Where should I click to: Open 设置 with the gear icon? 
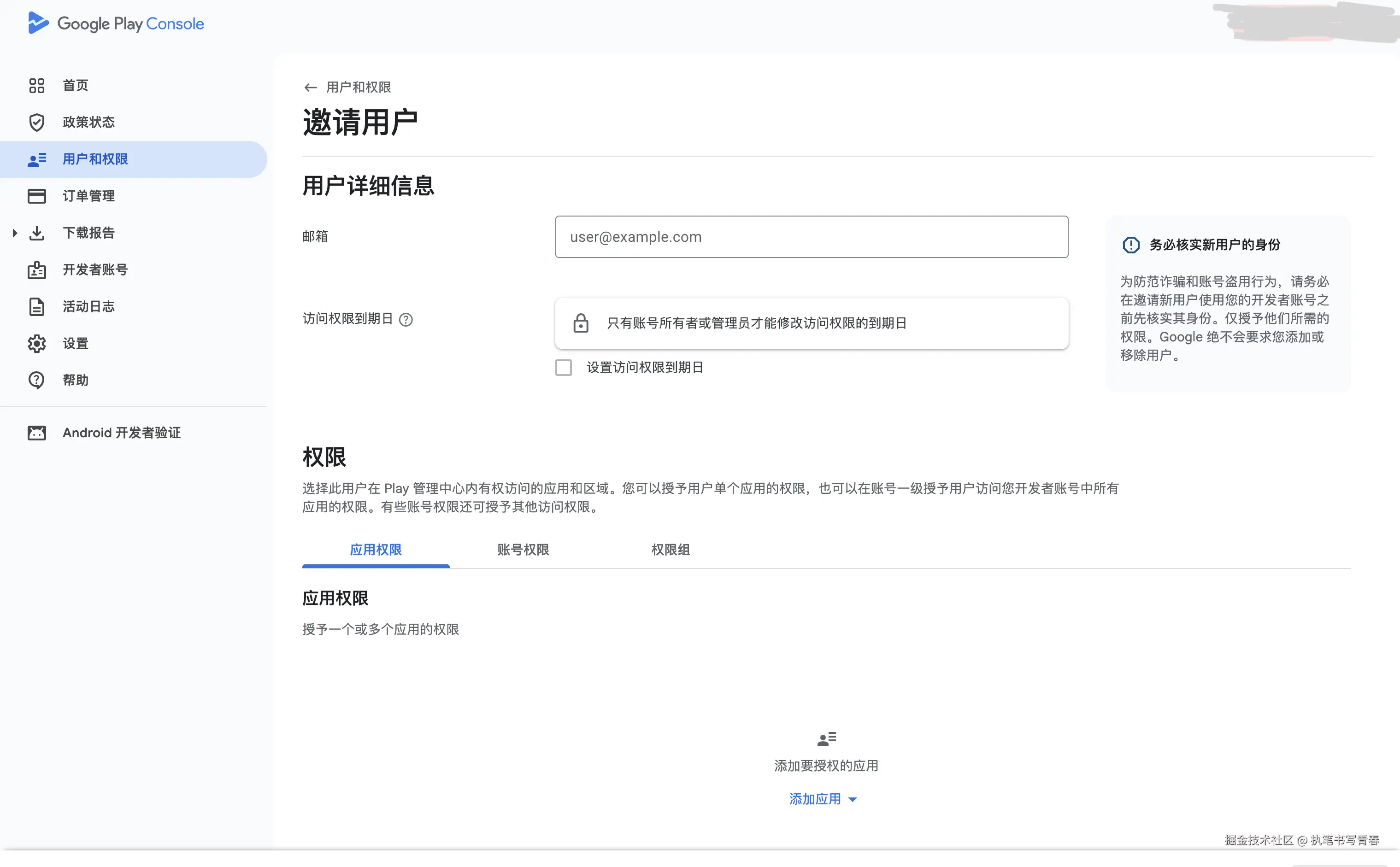[x=36, y=343]
